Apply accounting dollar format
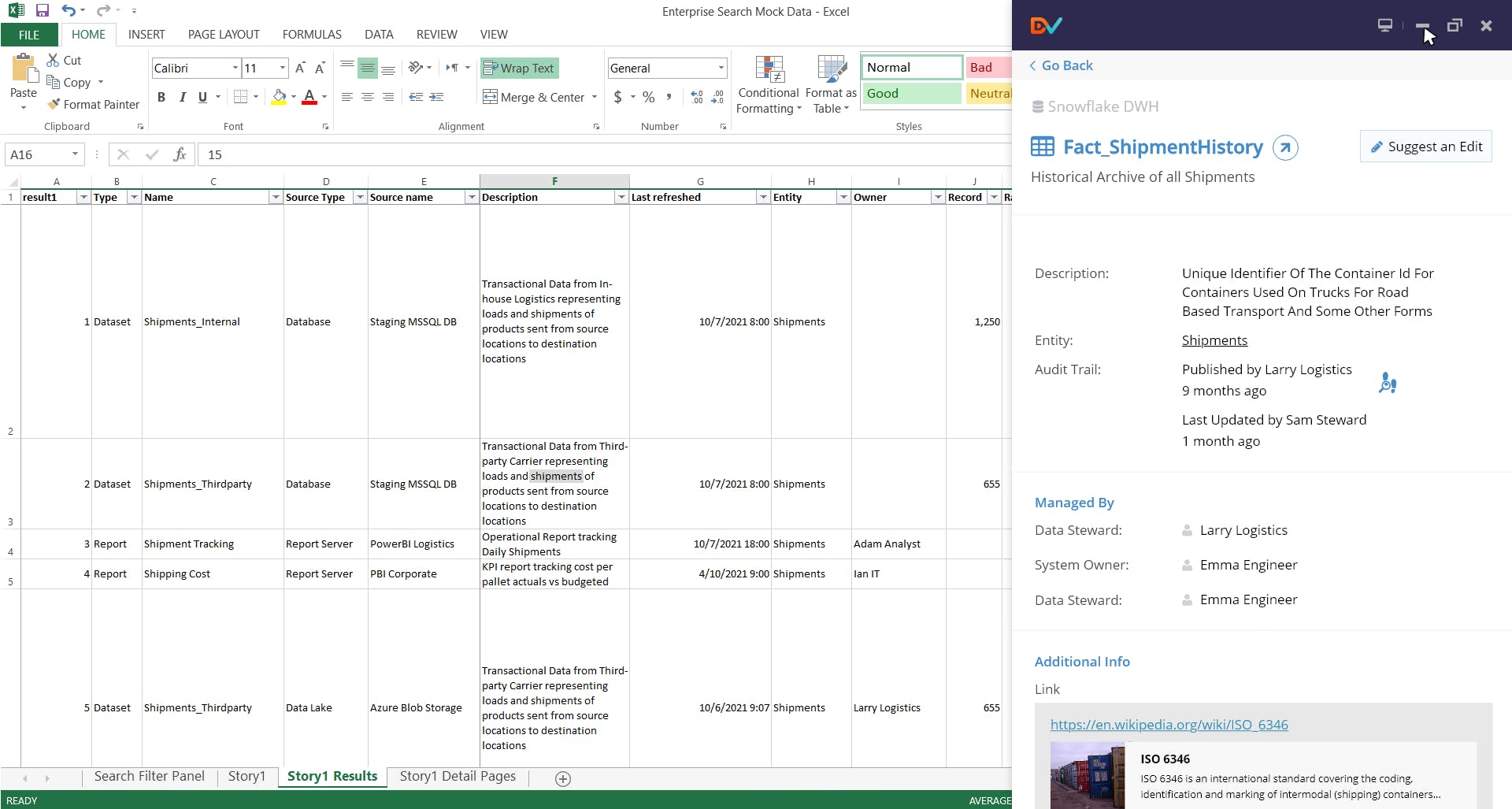Viewport: 1512px width, 809px height. point(618,97)
